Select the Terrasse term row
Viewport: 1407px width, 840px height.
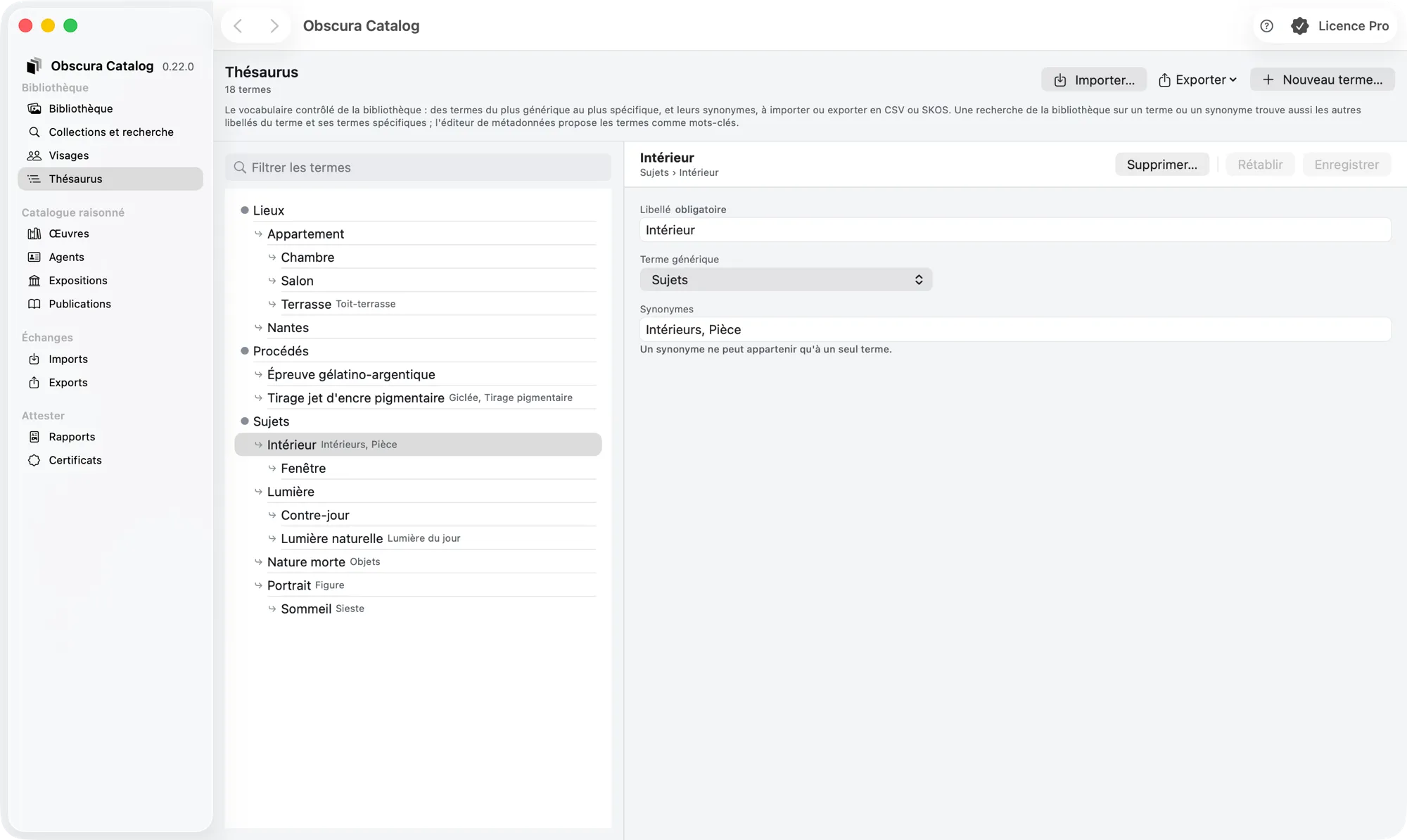(x=418, y=304)
